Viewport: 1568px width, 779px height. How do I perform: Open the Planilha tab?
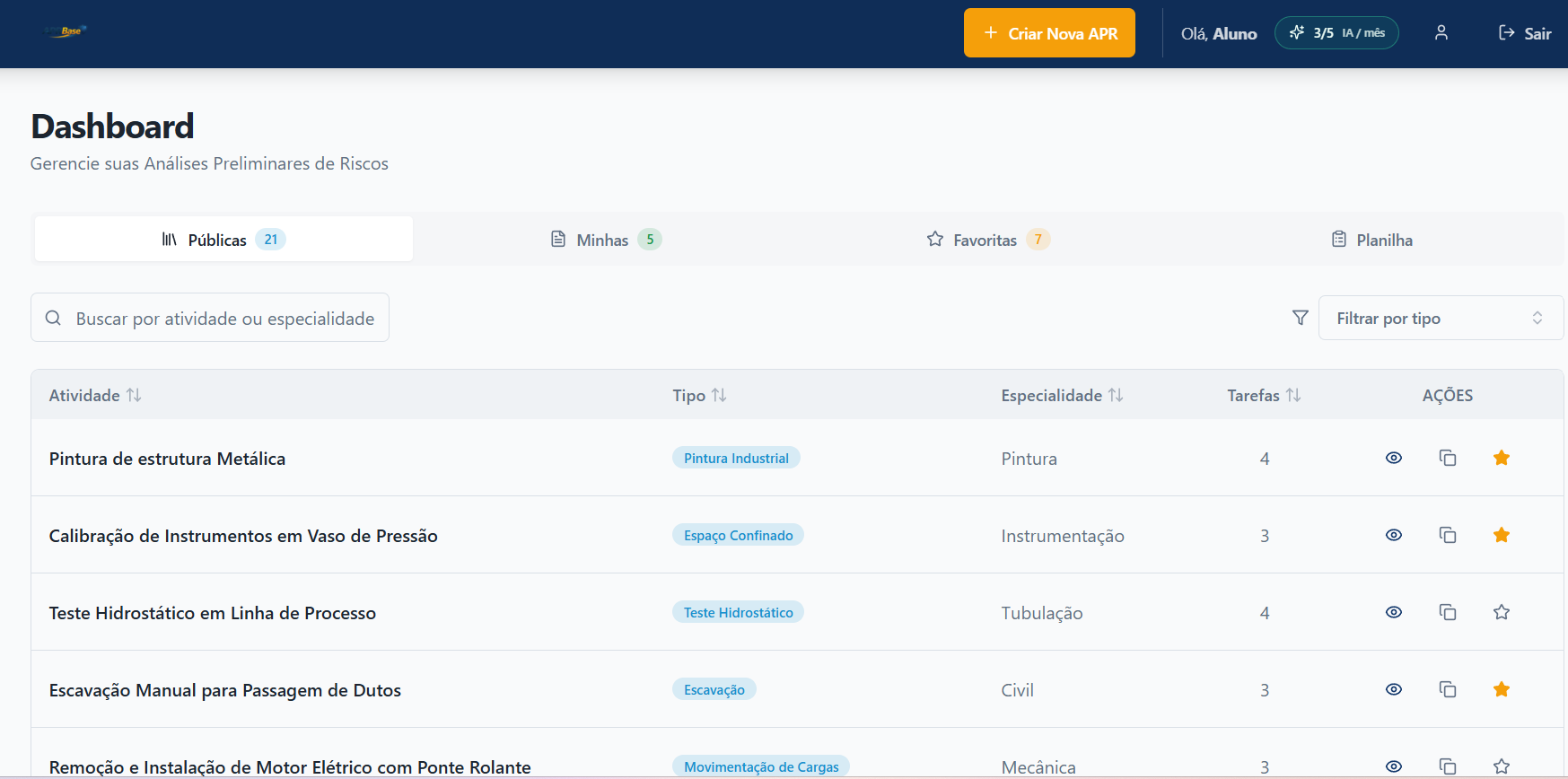[x=1371, y=239]
